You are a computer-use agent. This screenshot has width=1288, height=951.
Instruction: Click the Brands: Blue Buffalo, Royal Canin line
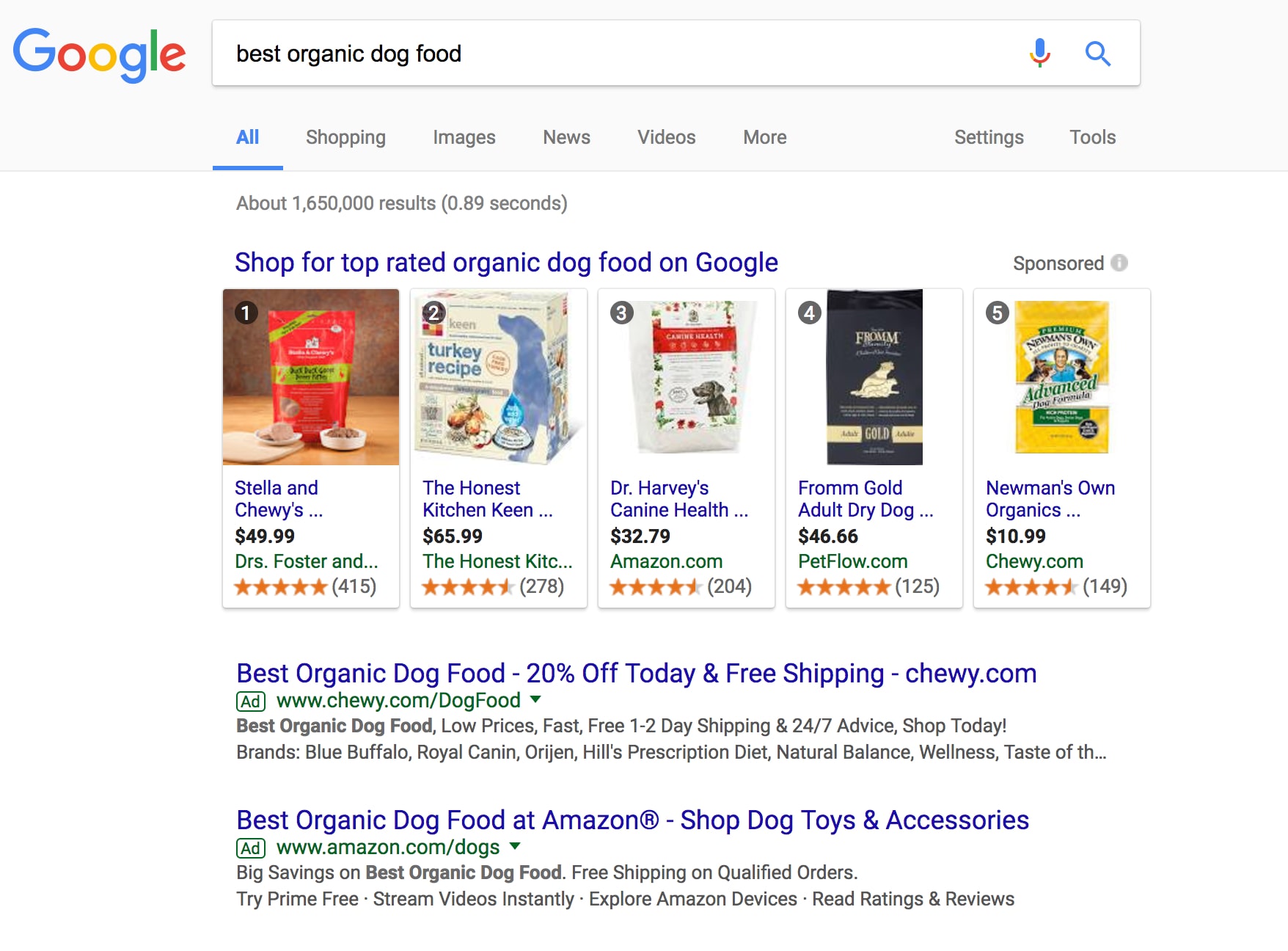coord(671,752)
